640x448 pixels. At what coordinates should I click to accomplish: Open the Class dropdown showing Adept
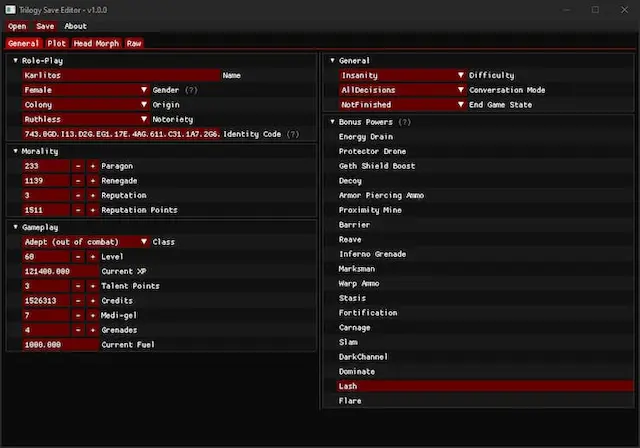pos(86,242)
